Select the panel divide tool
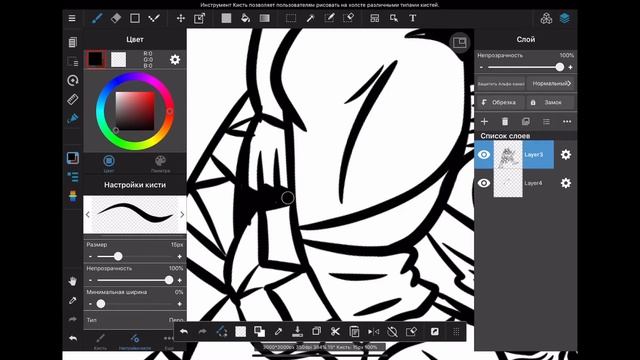The image size is (640, 360). point(375,18)
